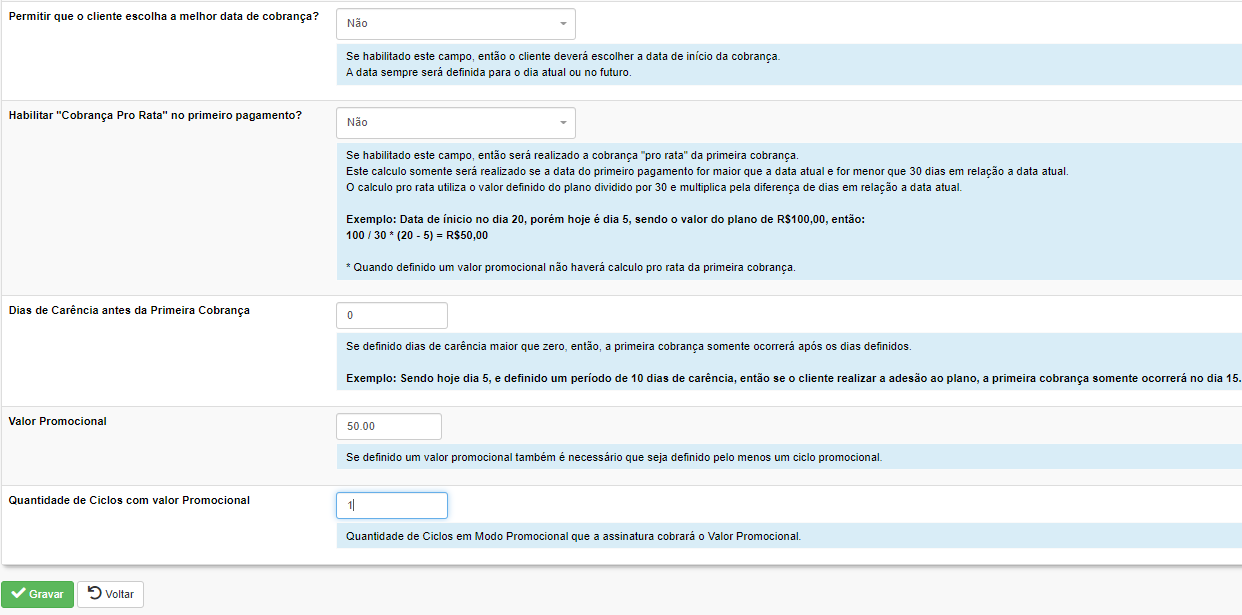Image resolution: width=1242 pixels, height=615 pixels.
Task: Click the Valor Promocional input field
Action: pyautogui.click(x=389, y=426)
